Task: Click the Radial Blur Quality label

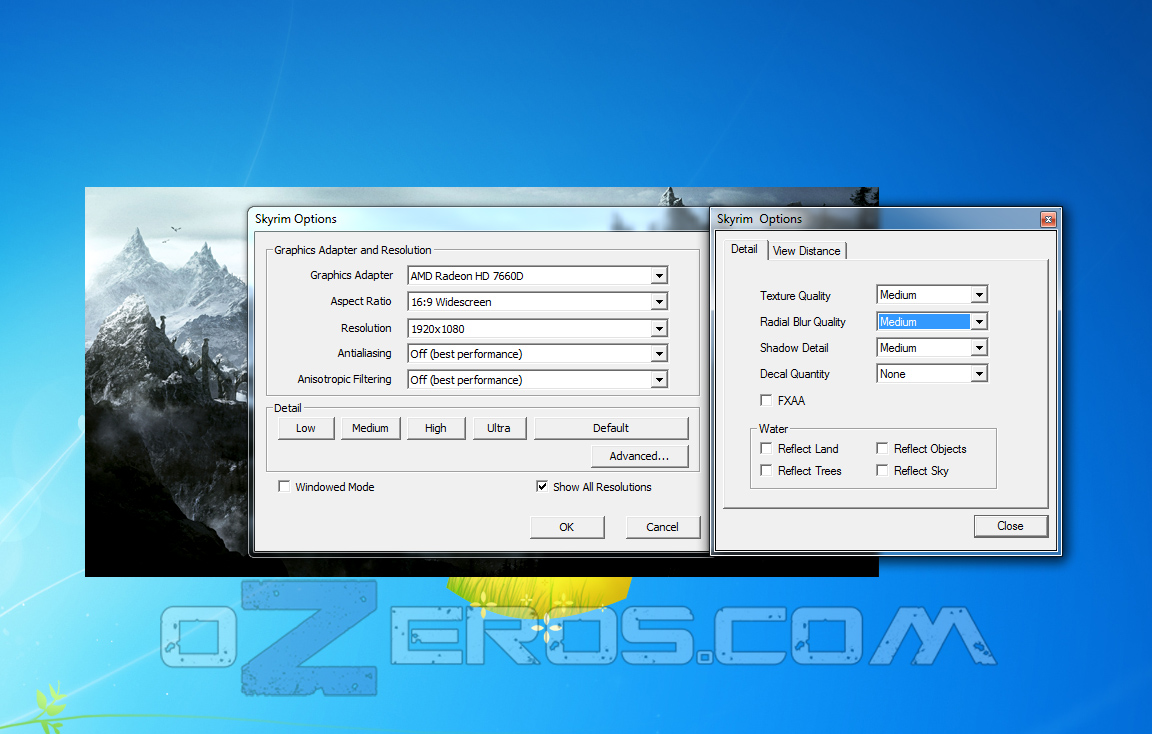Action: 803,322
